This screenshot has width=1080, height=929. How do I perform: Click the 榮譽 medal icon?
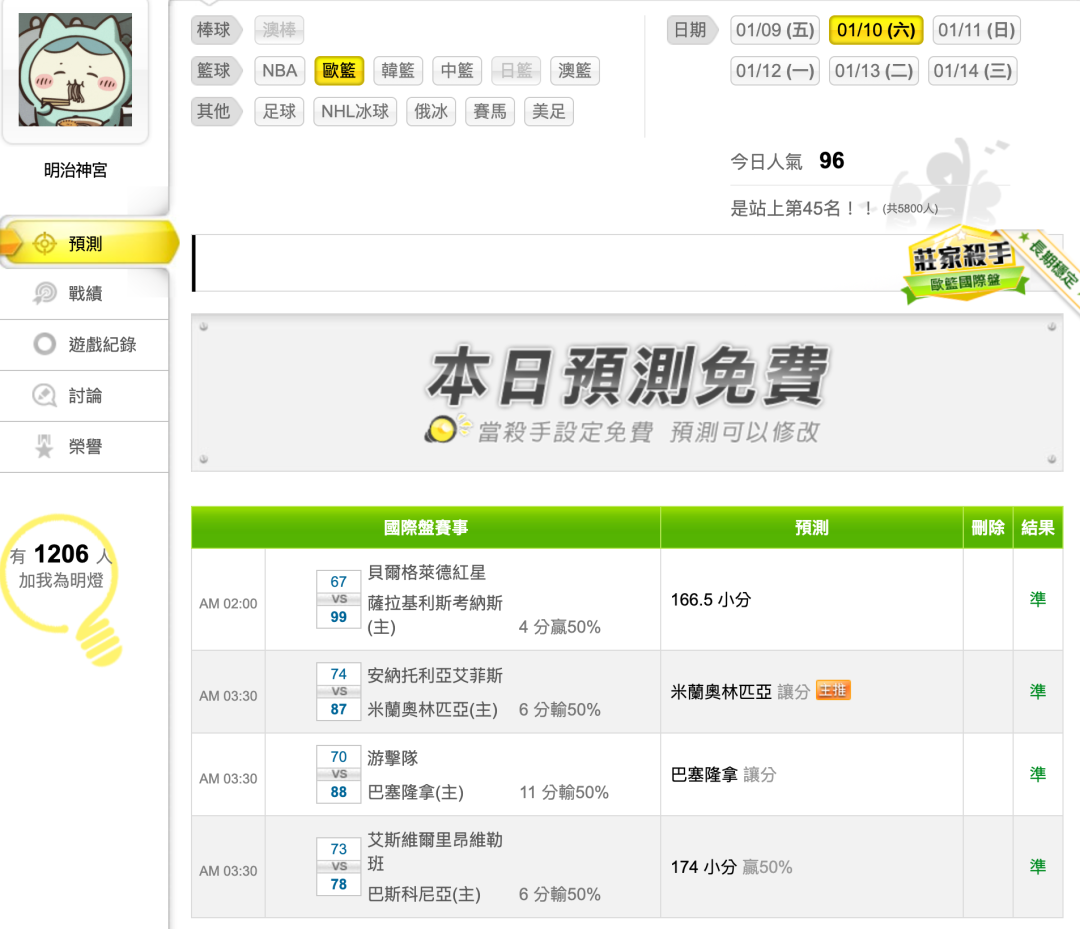tap(45, 446)
